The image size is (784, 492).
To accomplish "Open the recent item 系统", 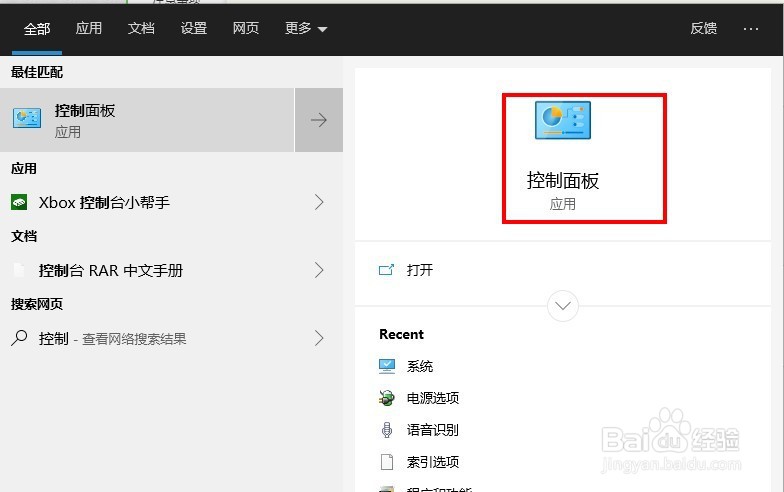I will (x=420, y=366).
